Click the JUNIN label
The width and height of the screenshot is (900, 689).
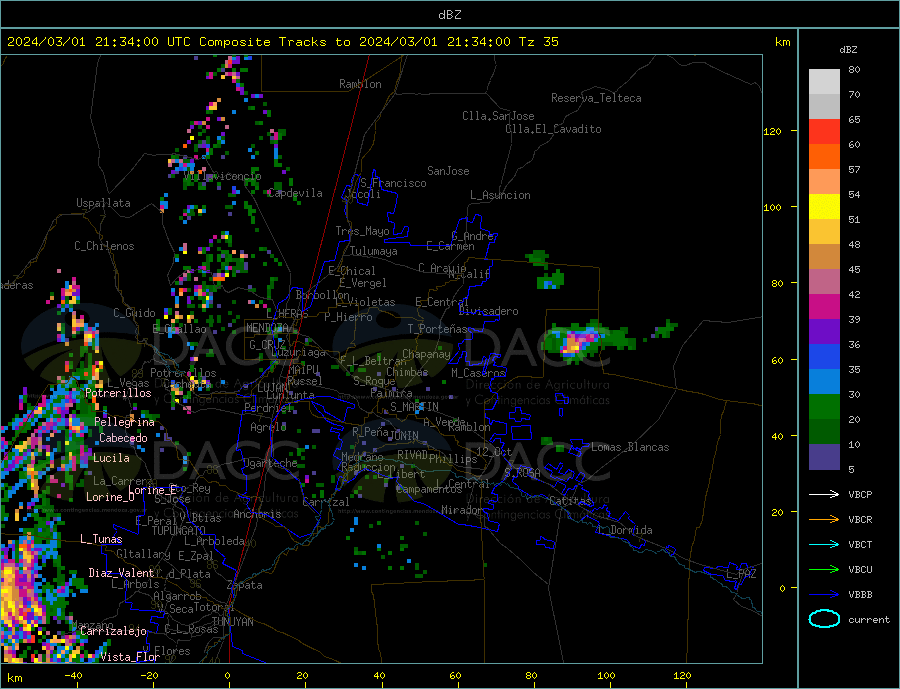coord(403,436)
